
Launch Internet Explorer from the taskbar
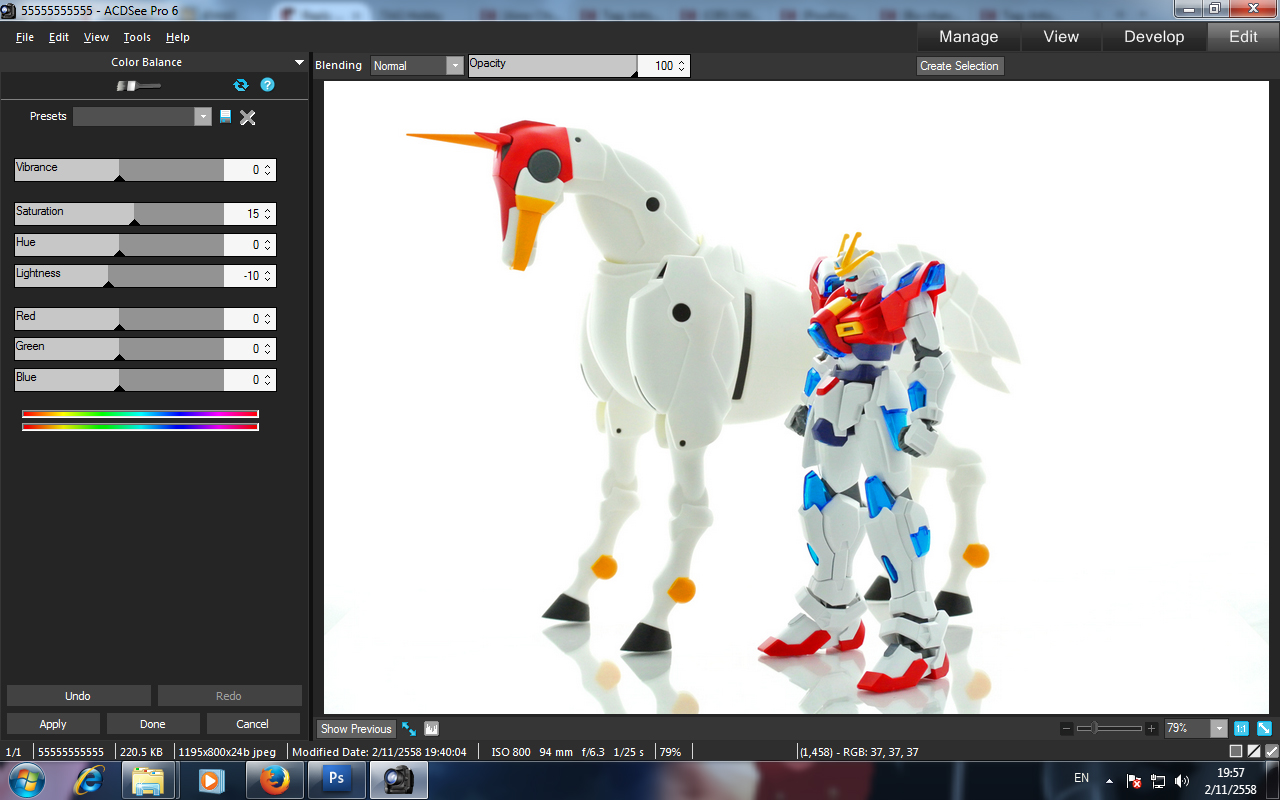click(x=90, y=780)
